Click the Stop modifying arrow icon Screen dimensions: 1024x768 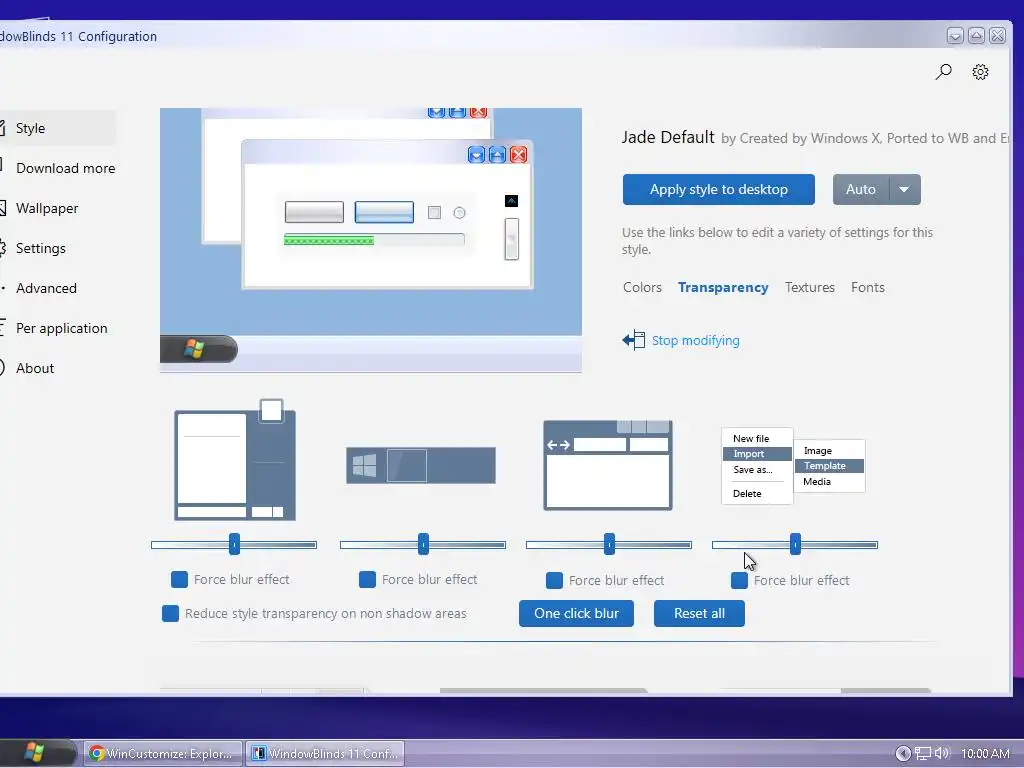point(633,340)
